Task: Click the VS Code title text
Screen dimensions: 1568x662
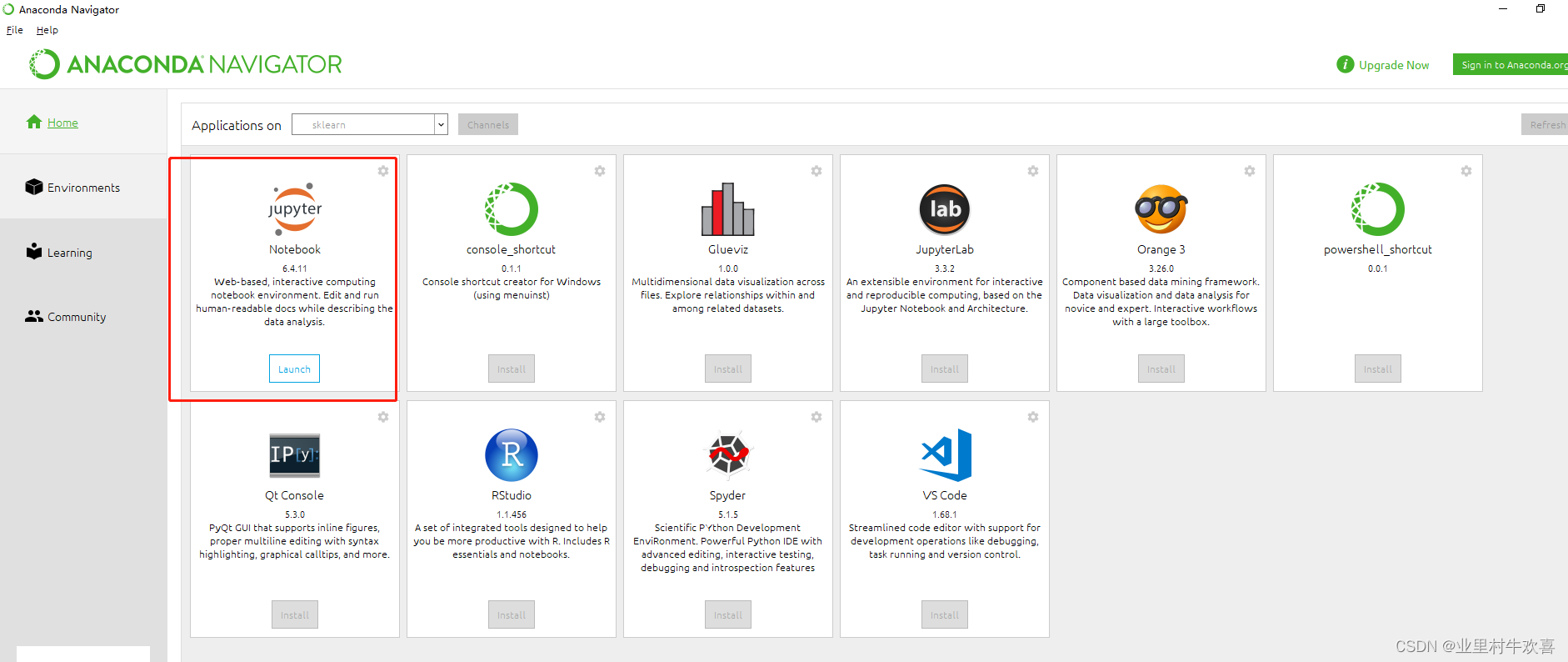Action: [x=945, y=495]
